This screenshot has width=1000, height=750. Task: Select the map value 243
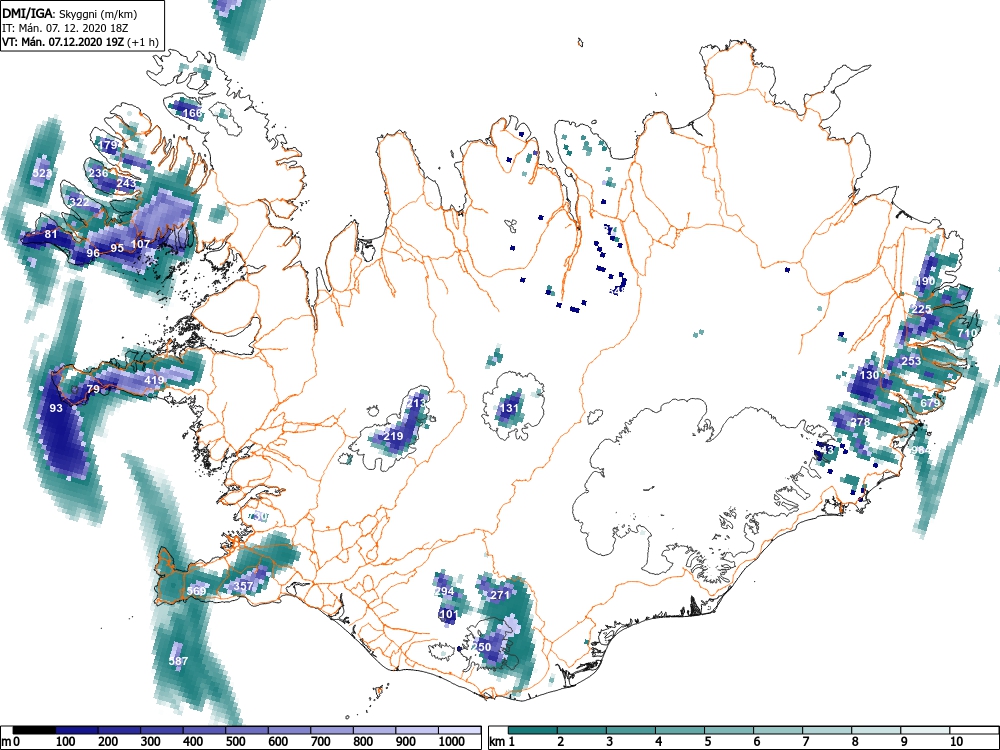126,183
